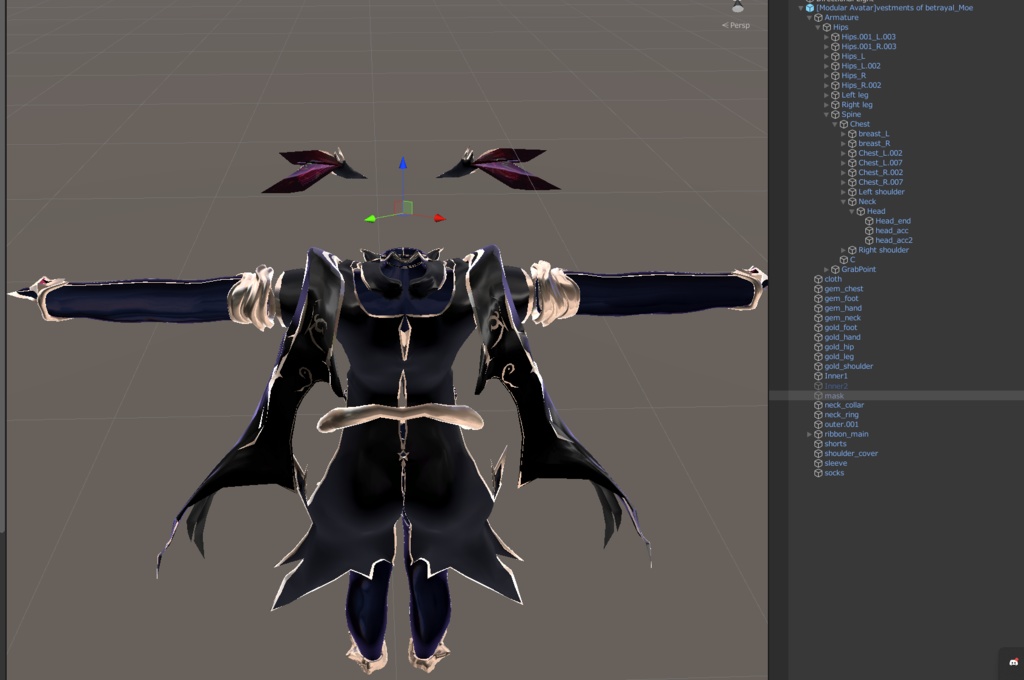Click the cube icon beside socks
Viewport: 1024px width, 680px height.
(x=818, y=473)
